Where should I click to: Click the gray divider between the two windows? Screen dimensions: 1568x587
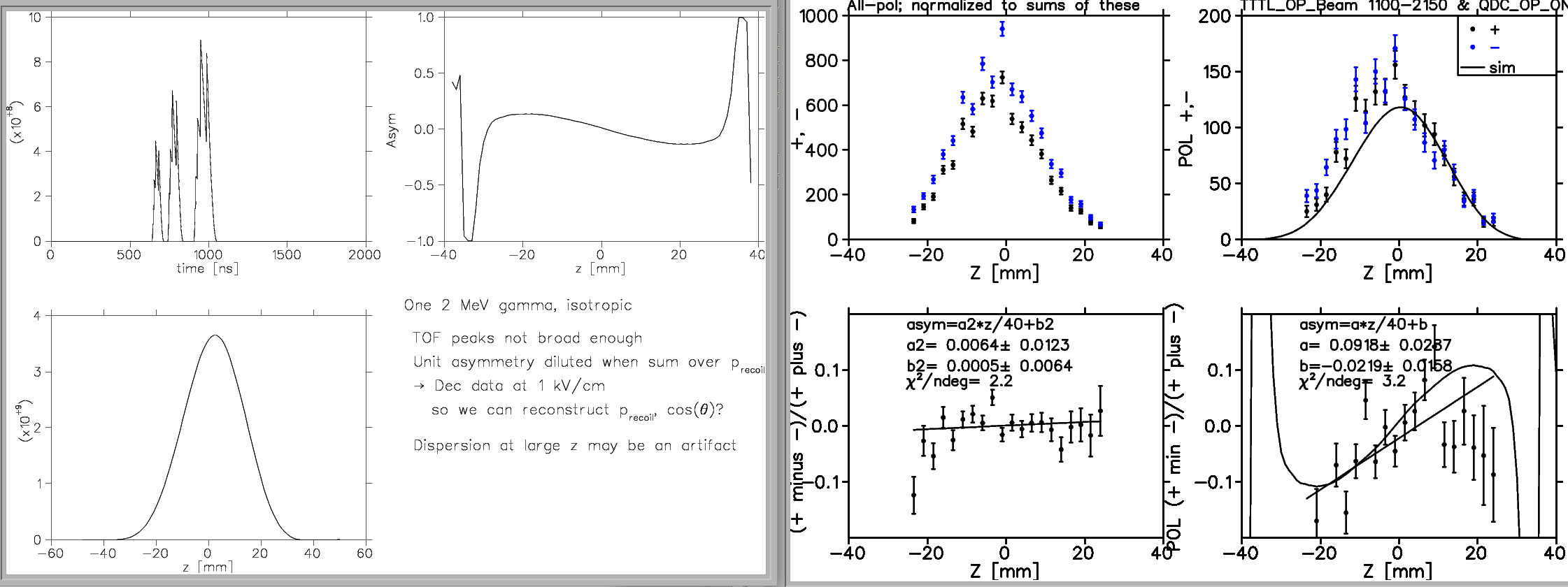coord(777,293)
